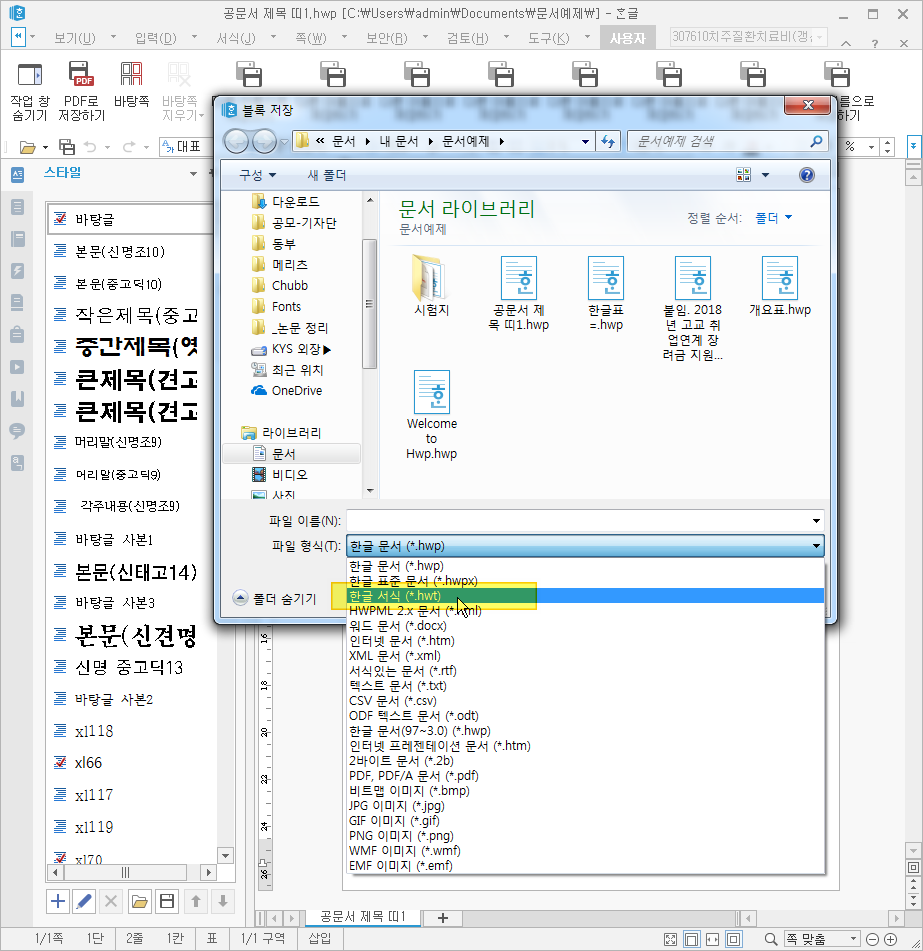Click the folder tree vertical scrollbar

(369, 303)
